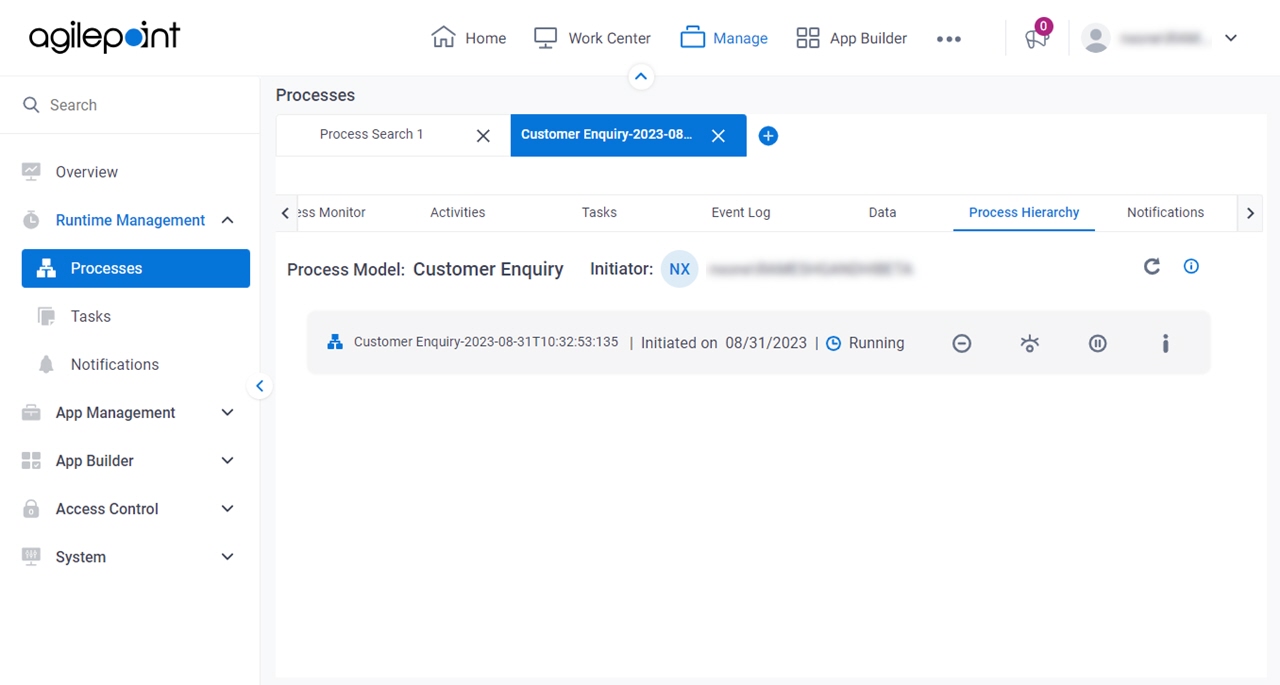Click the sidebar search magnifier icon

coord(31,105)
